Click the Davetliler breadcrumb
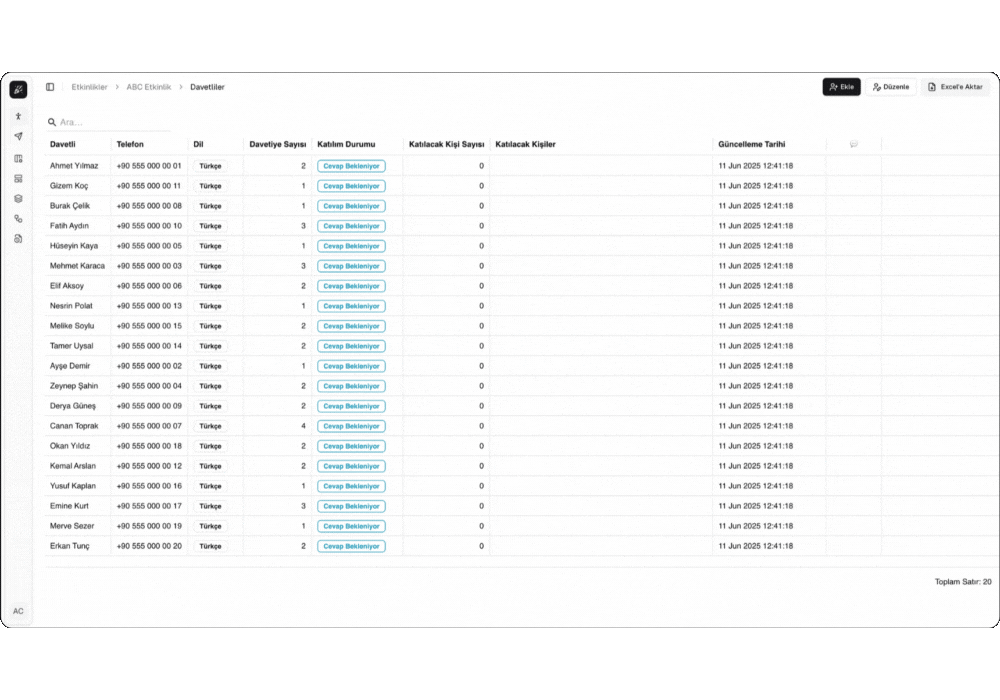 207,87
